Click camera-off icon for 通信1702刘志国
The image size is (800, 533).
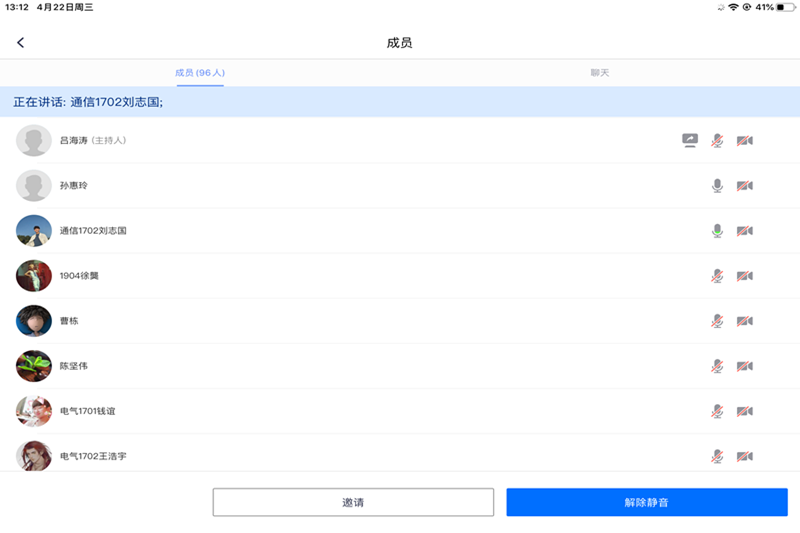click(x=744, y=231)
